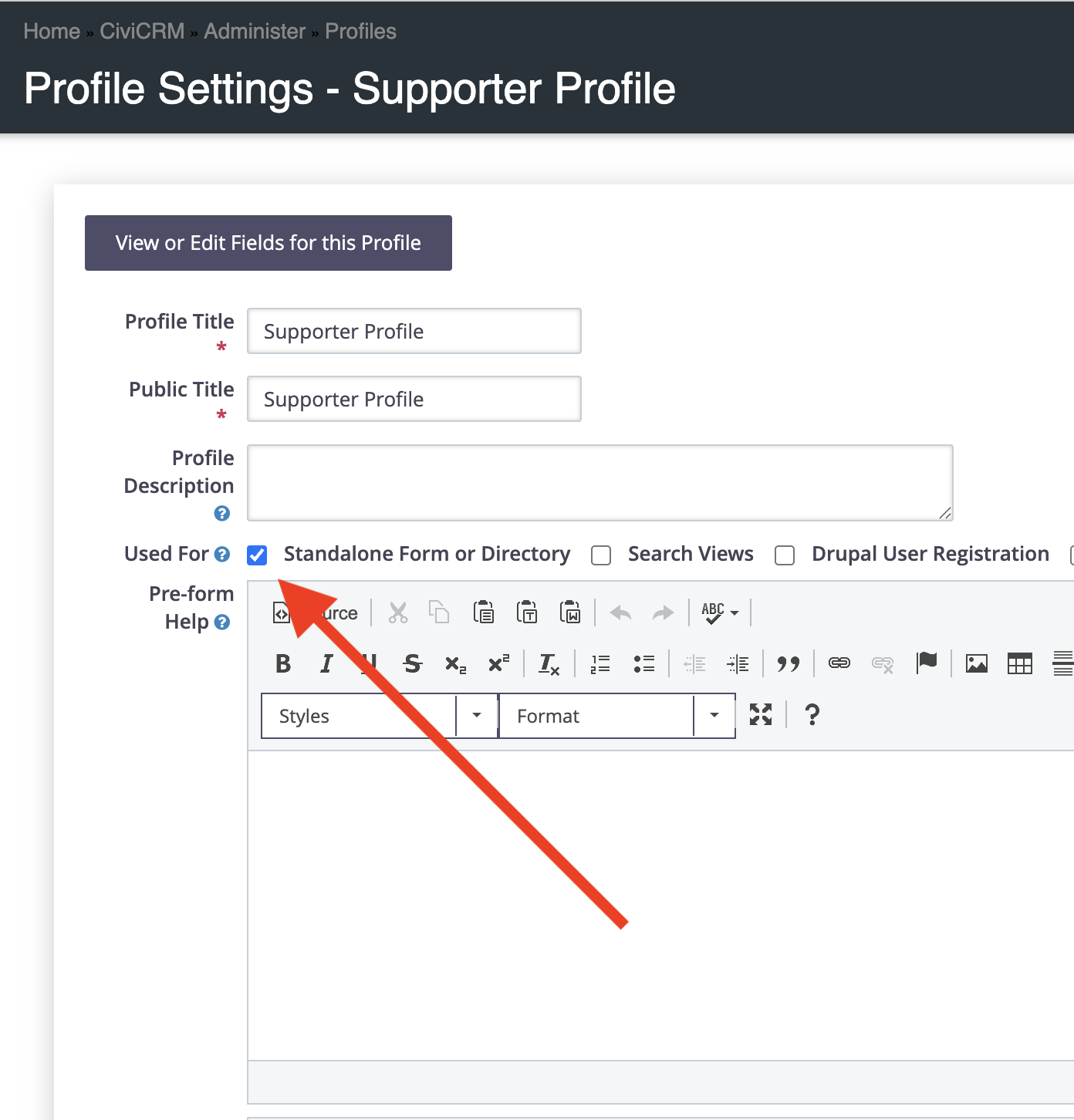Click View or Edit Fields for this Profile
1074x1120 pixels.
click(x=268, y=243)
